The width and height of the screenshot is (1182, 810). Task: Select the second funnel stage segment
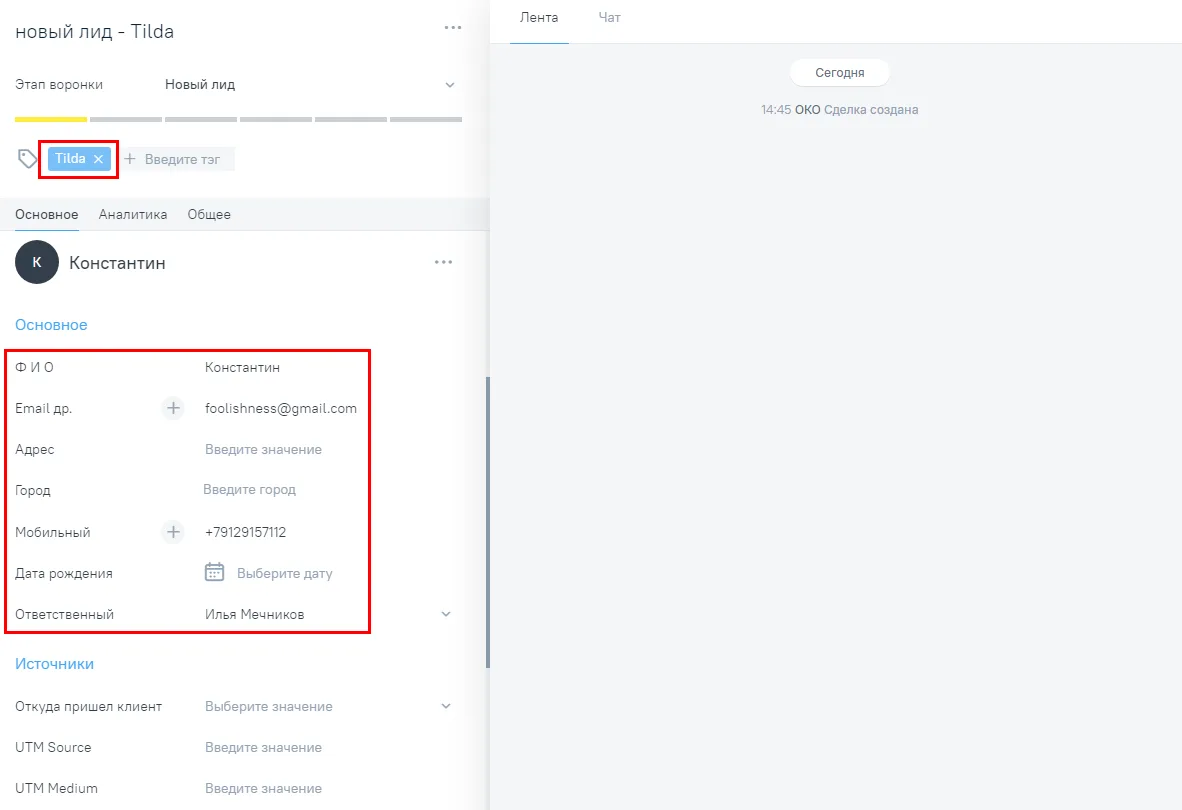(126, 119)
